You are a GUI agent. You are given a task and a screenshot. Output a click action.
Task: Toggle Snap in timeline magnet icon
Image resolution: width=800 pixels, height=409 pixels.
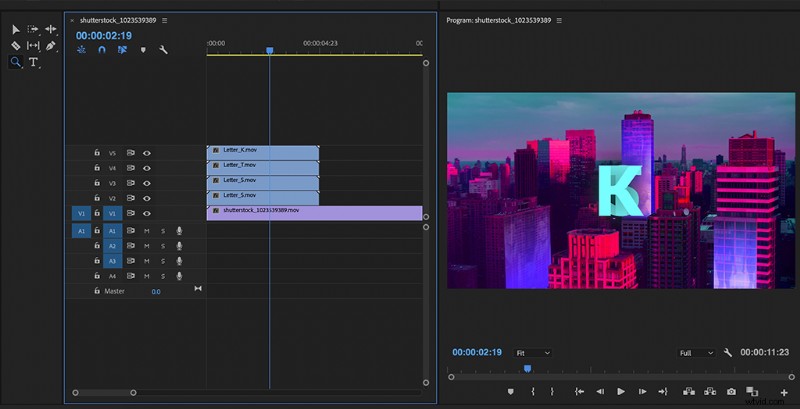coord(102,49)
